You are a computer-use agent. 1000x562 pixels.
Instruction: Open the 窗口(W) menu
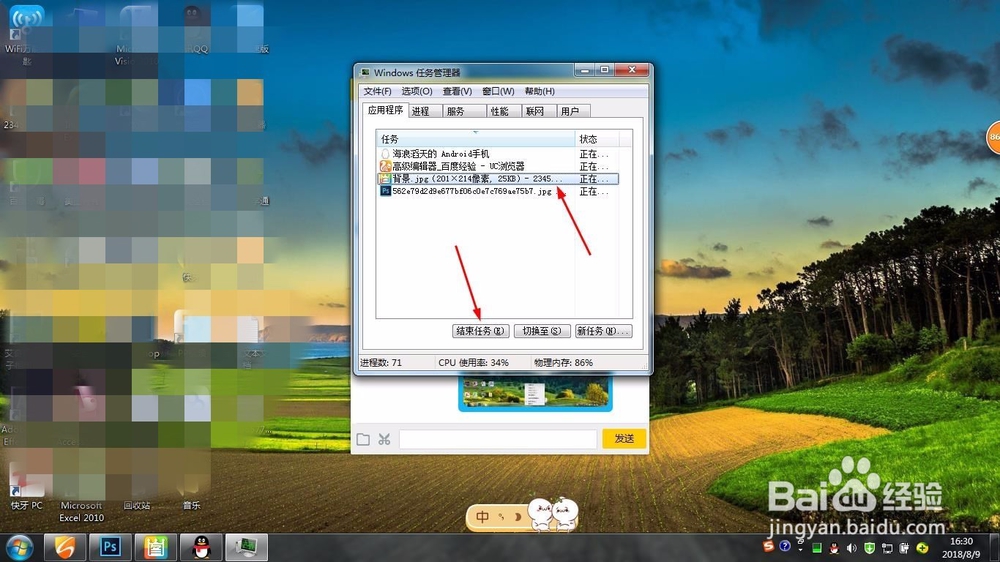pyautogui.click(x=498, y=91)
